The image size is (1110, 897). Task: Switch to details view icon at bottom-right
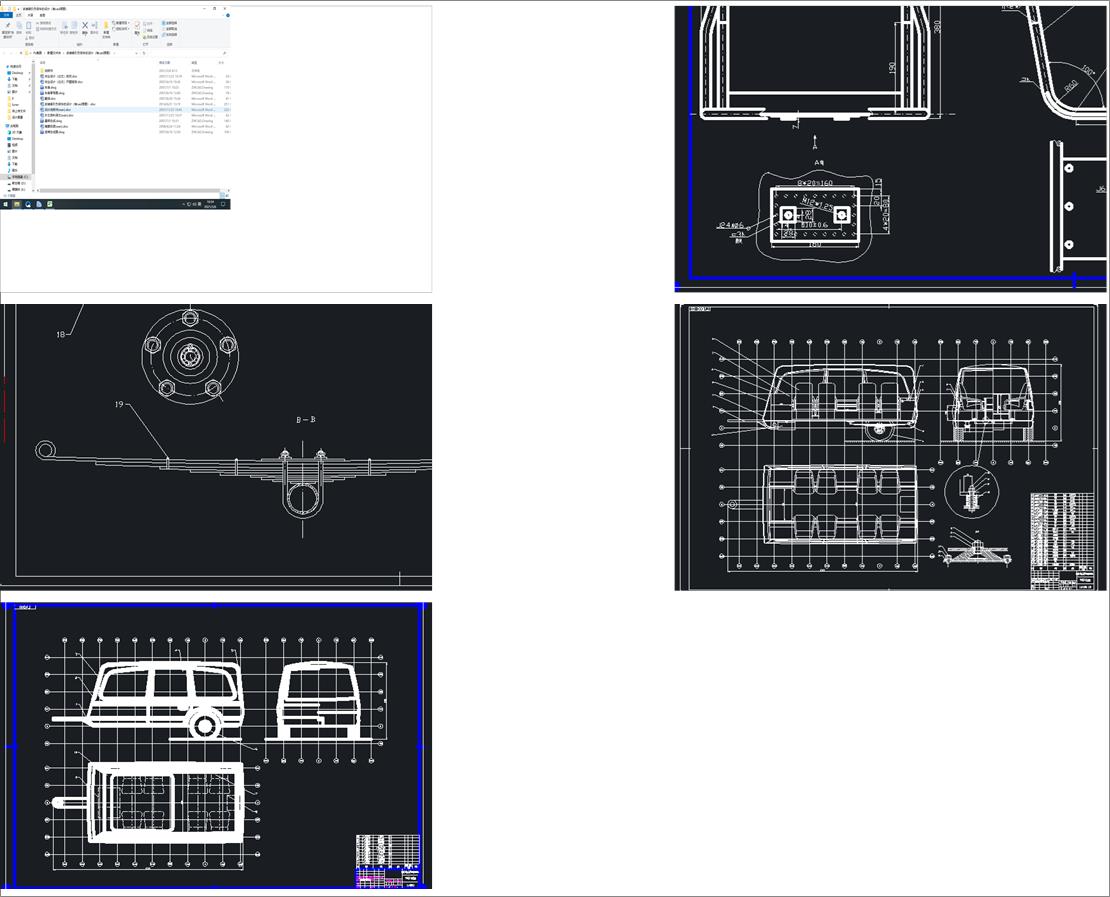click(x=222, y=195)
